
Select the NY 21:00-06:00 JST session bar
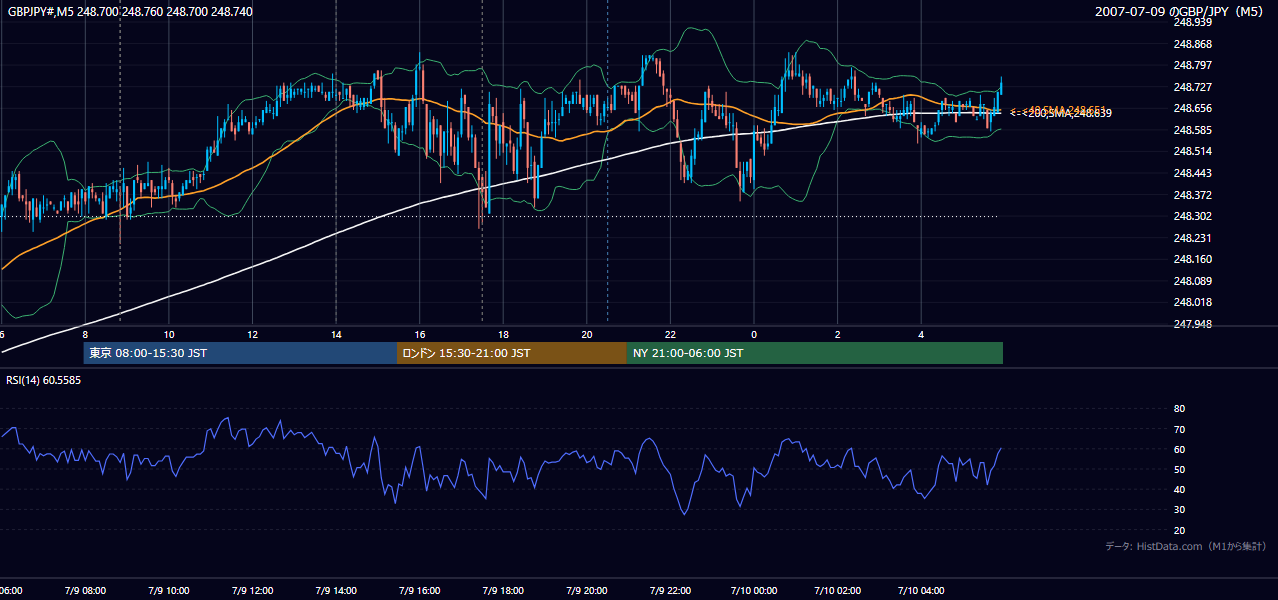point(815,353)
